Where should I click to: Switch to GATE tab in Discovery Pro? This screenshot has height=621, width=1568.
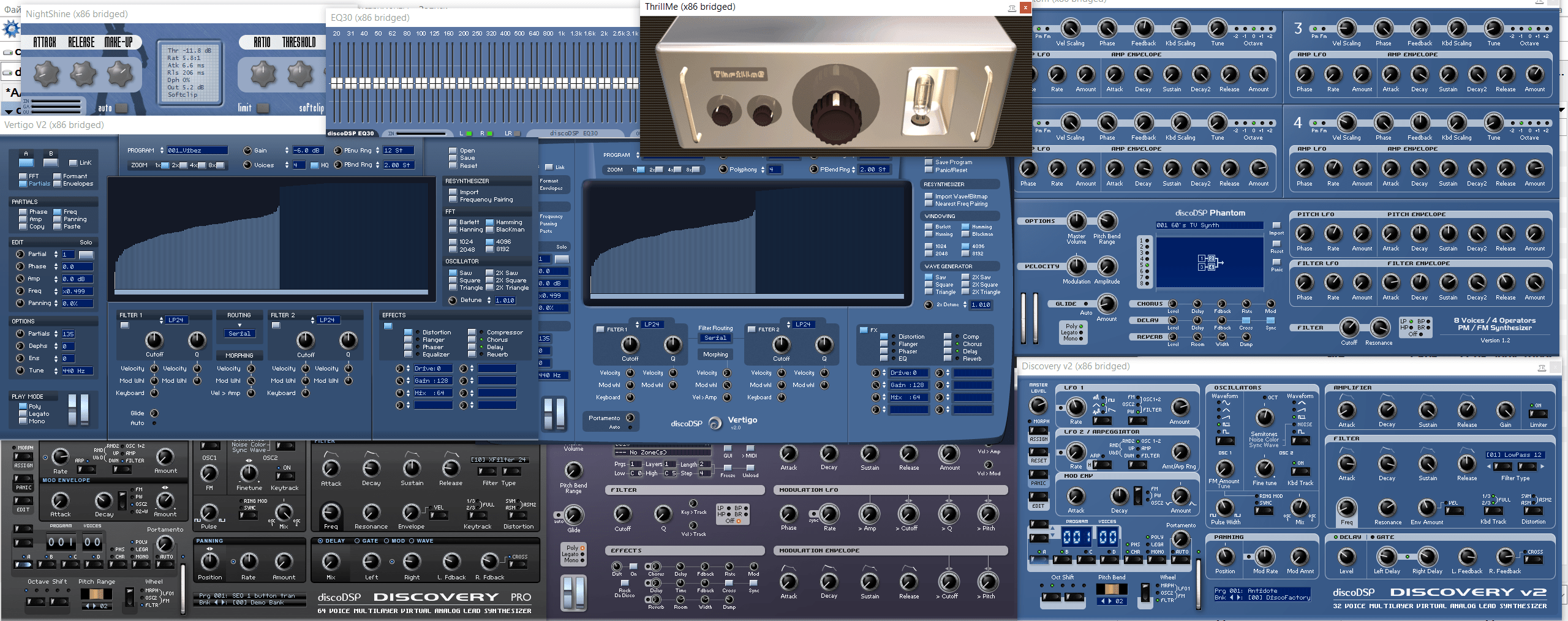point(366,541)
